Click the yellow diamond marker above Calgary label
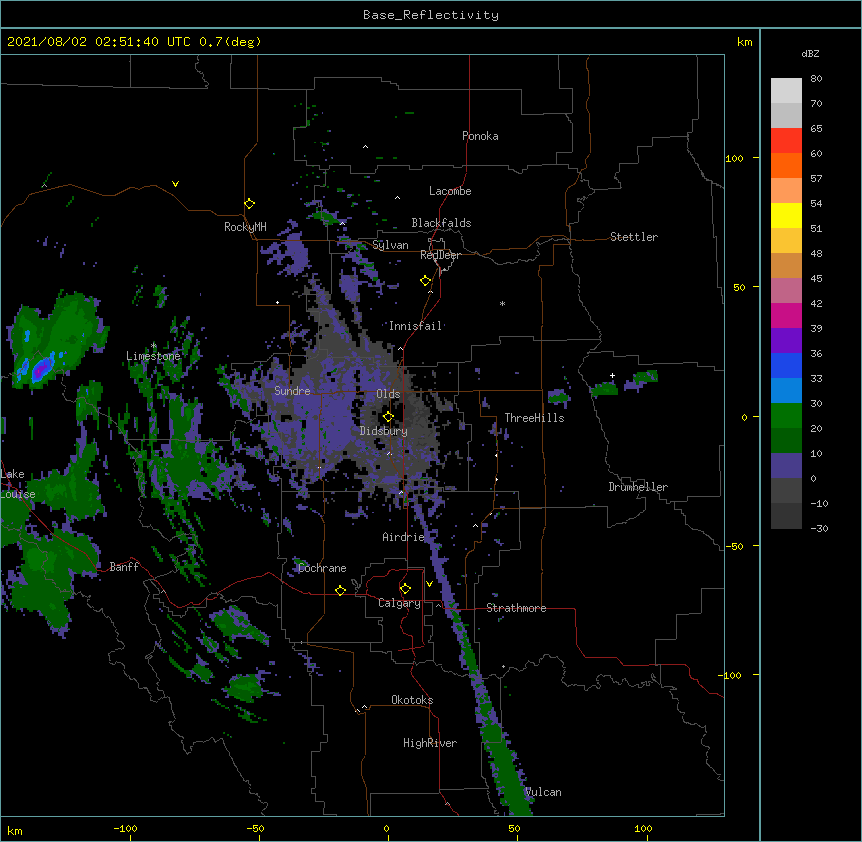The width and height of the screenshot is (862, 842). tap(405, 589)
